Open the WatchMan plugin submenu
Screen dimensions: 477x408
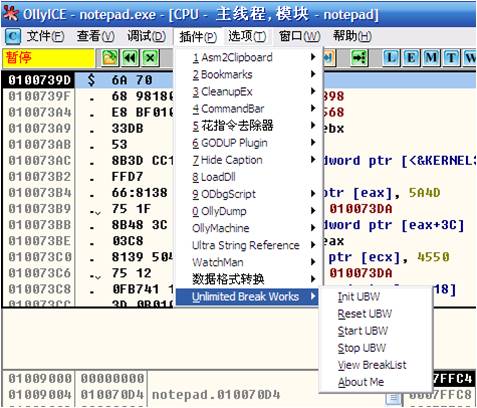248,262
